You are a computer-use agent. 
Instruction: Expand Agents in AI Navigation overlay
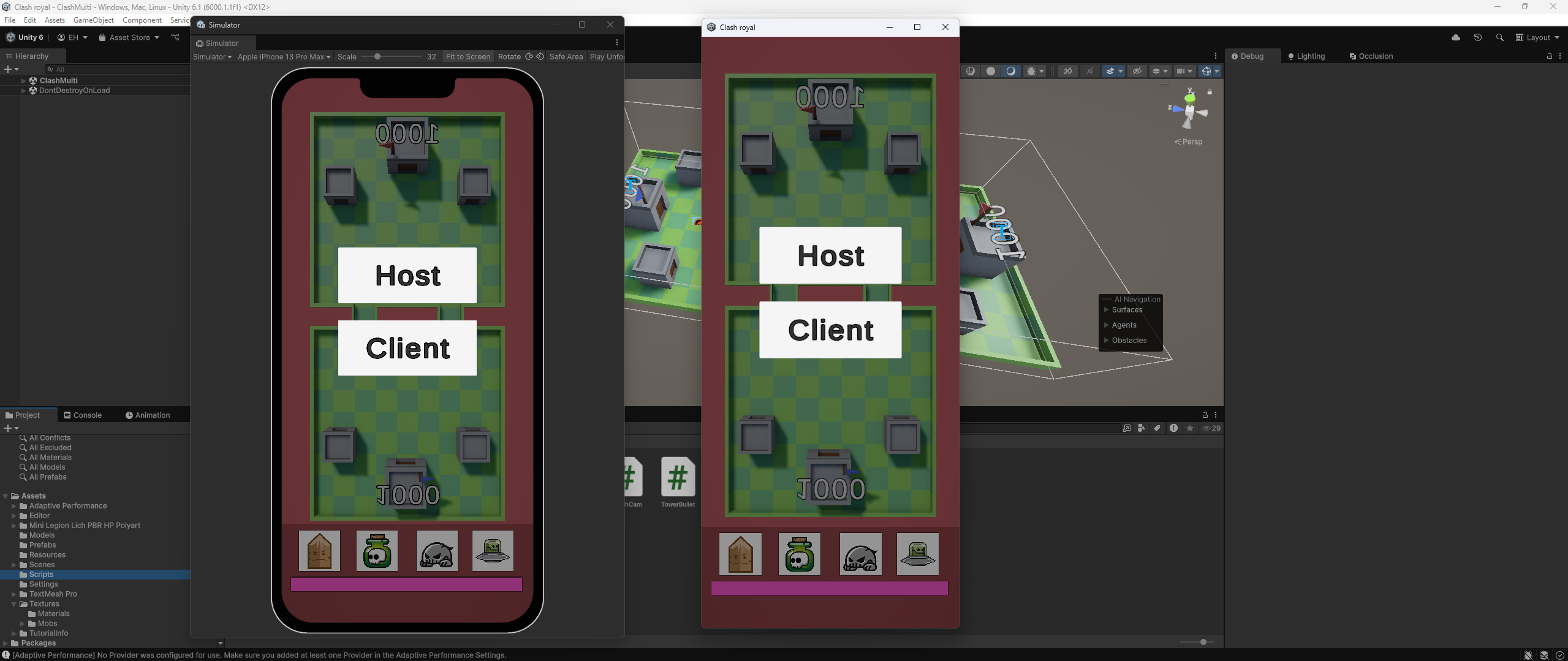[1107, 325]
